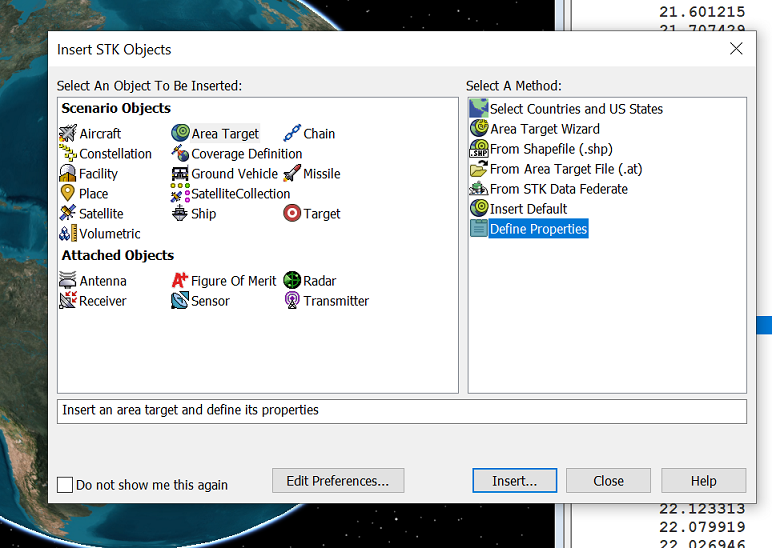Choose the Chain link icon
The image size is (772, 548).
coord(292,133)
